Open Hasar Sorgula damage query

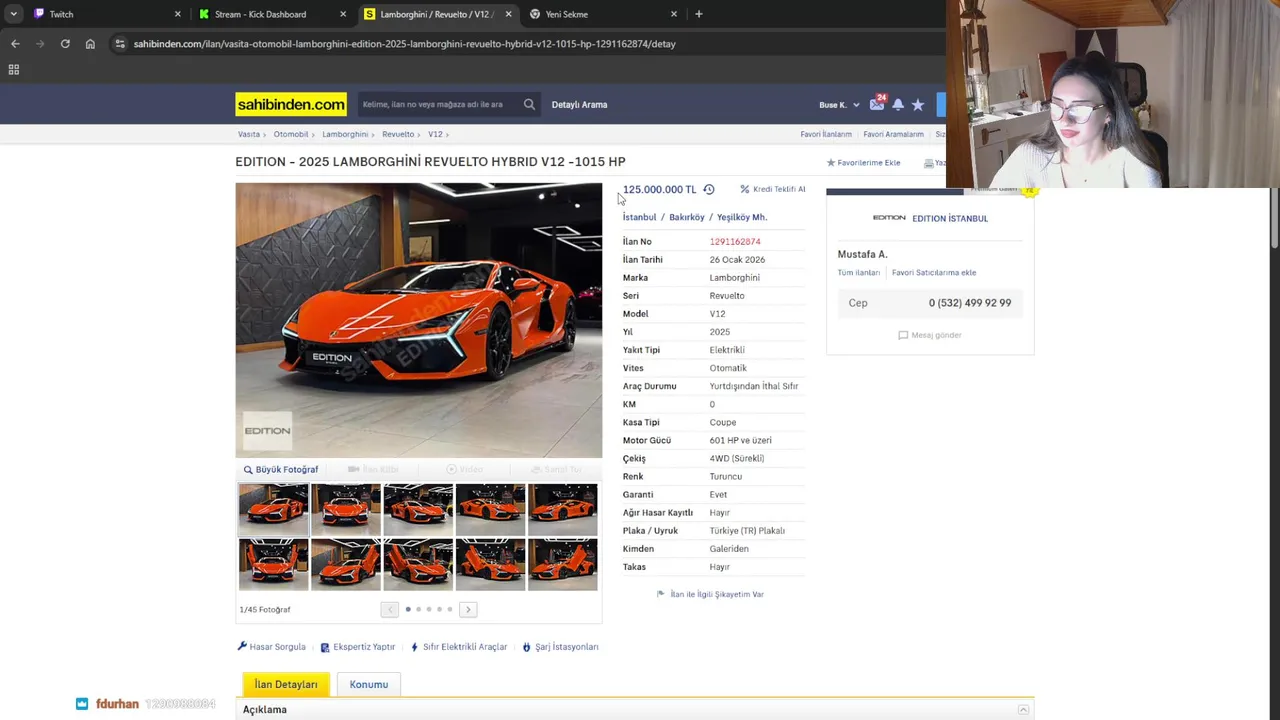271,647
